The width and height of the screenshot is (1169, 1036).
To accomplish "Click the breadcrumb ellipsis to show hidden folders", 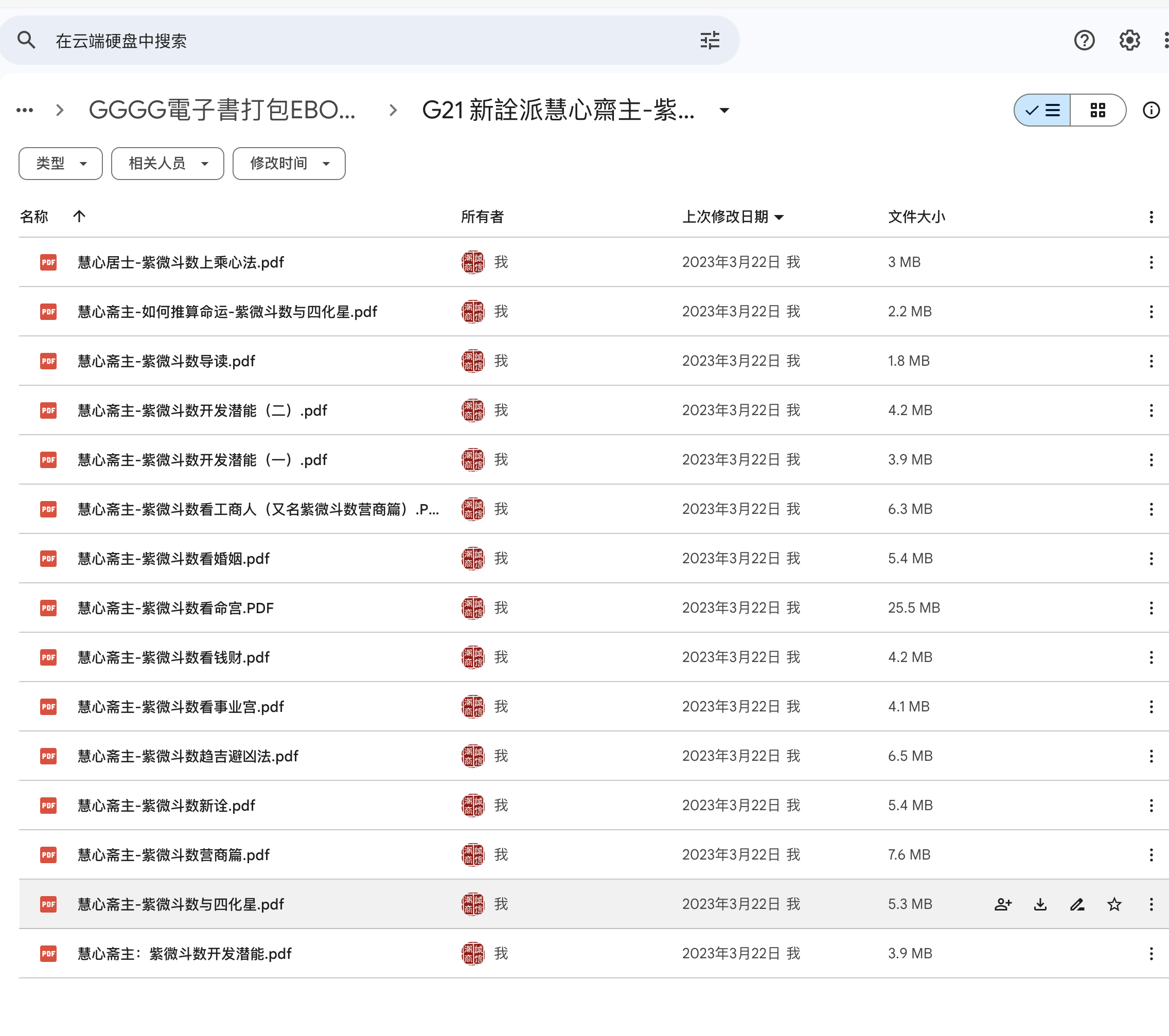I will pos(25,111).
